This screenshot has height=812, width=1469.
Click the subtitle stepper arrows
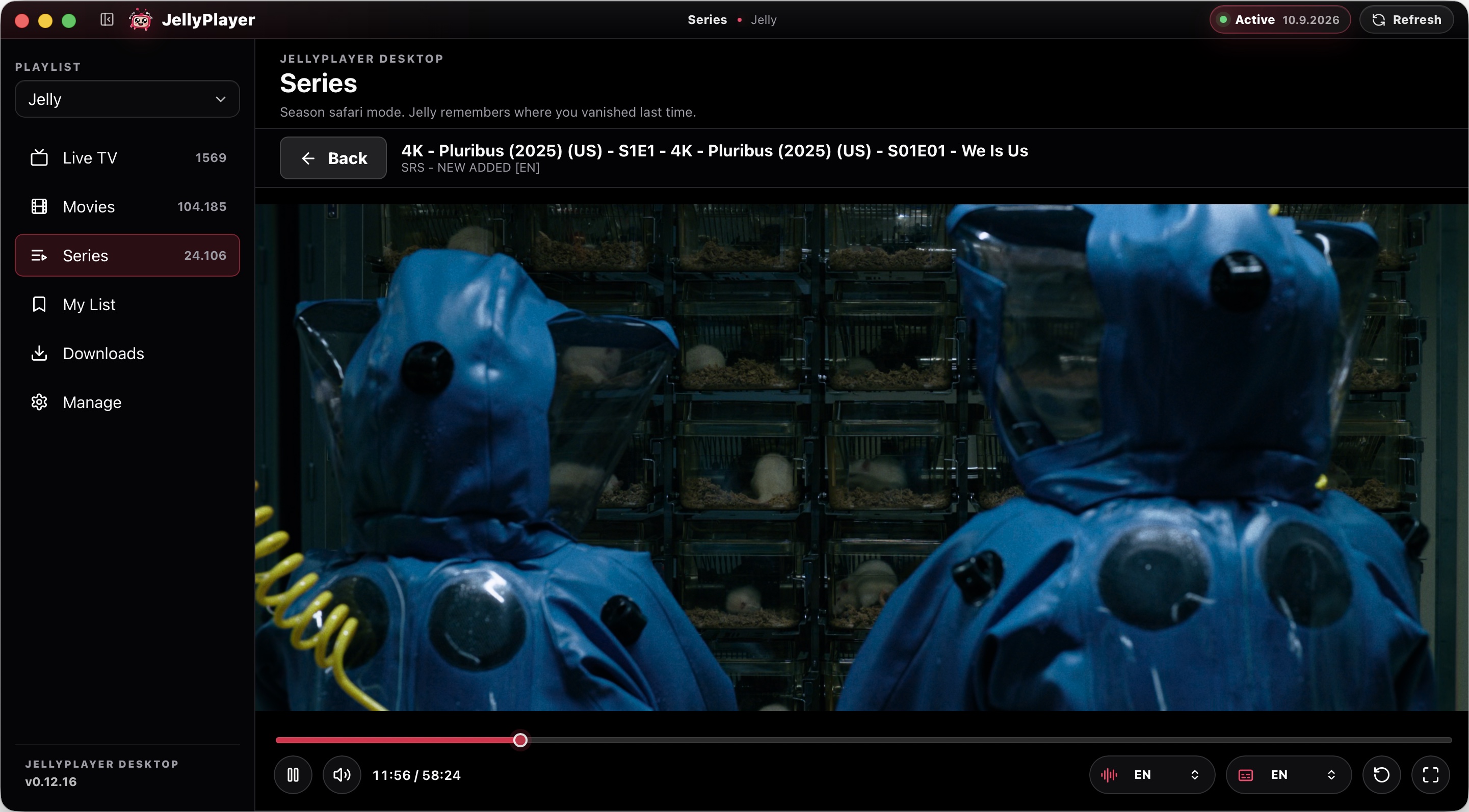[x=1331, y=775]
